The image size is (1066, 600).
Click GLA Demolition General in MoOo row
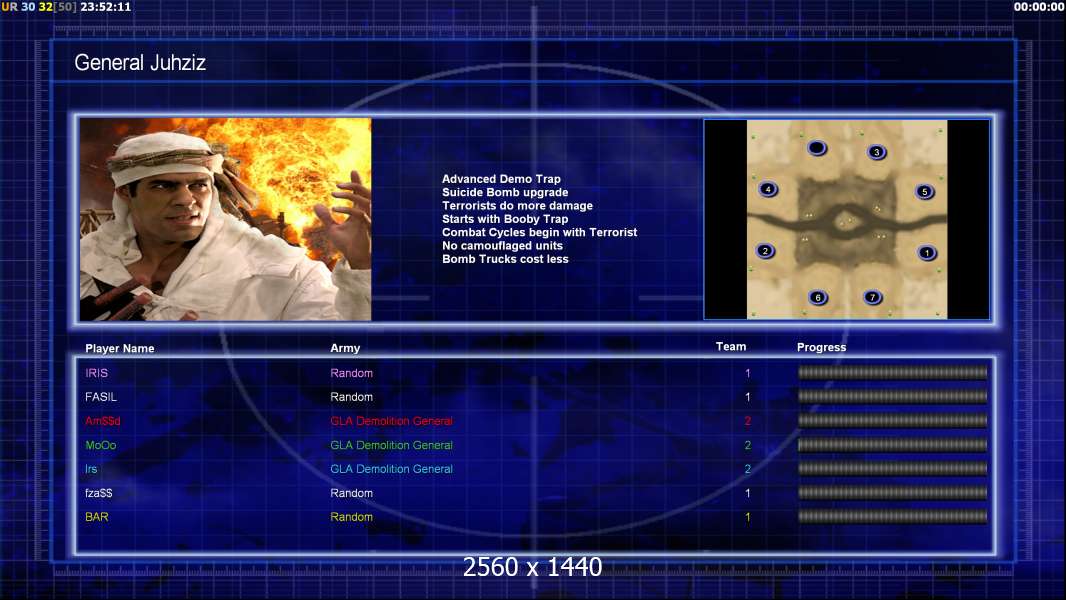click(x=392, y=445)
